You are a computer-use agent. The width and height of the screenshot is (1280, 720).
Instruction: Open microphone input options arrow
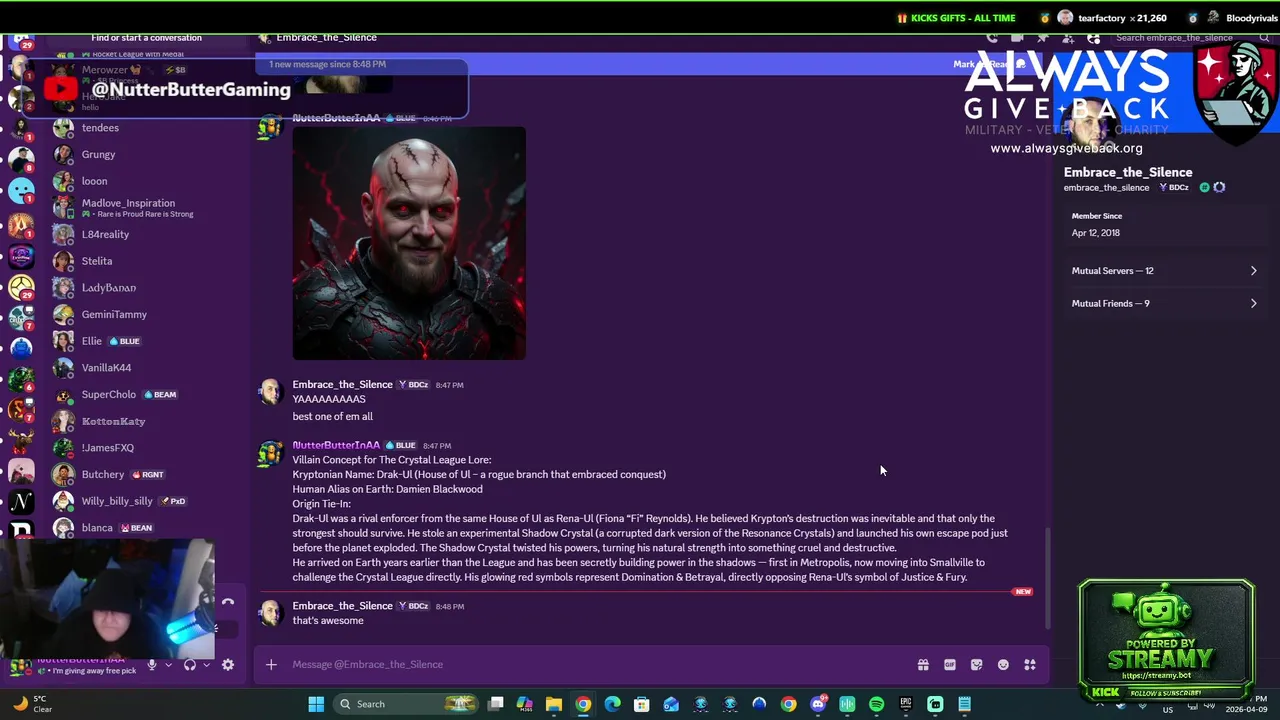coord(168,665)
